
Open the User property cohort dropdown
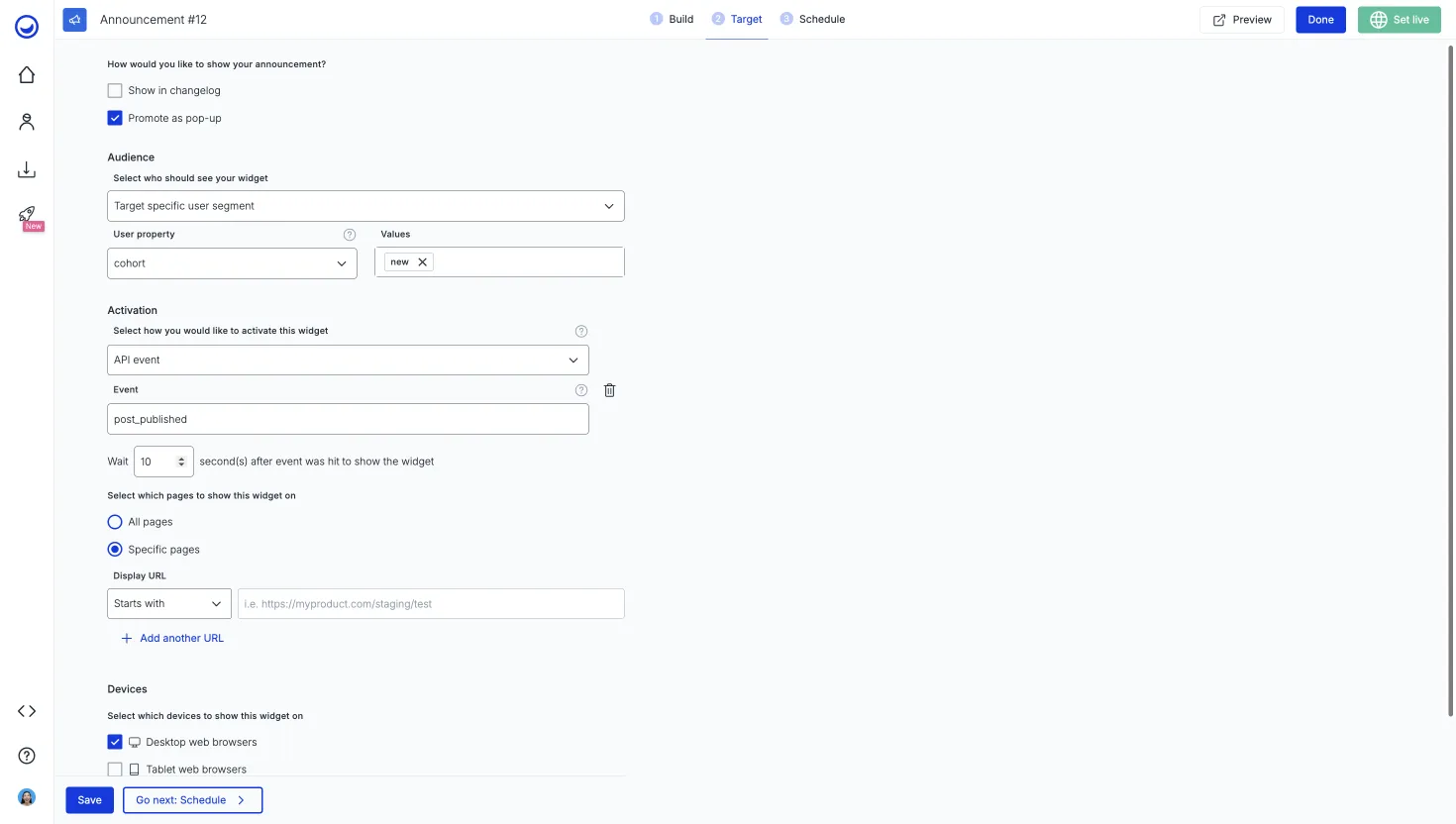[x=231, y=263]
